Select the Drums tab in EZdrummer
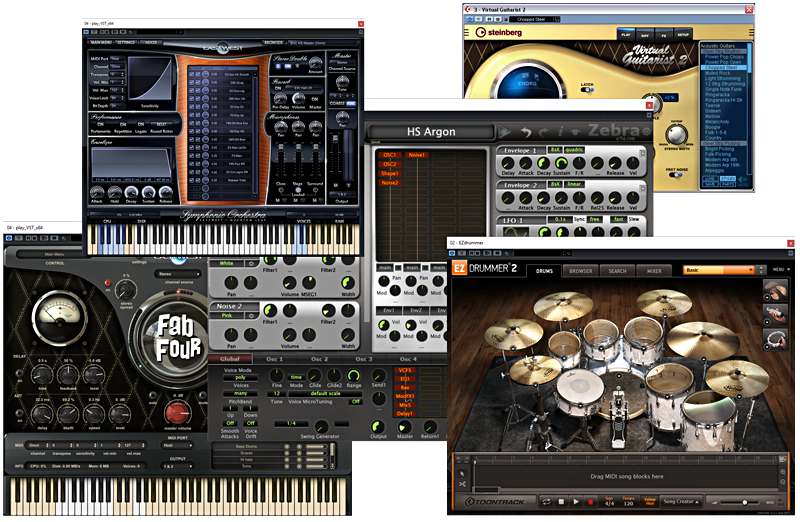The image size is (800, 522). click(x=544, y=271)
